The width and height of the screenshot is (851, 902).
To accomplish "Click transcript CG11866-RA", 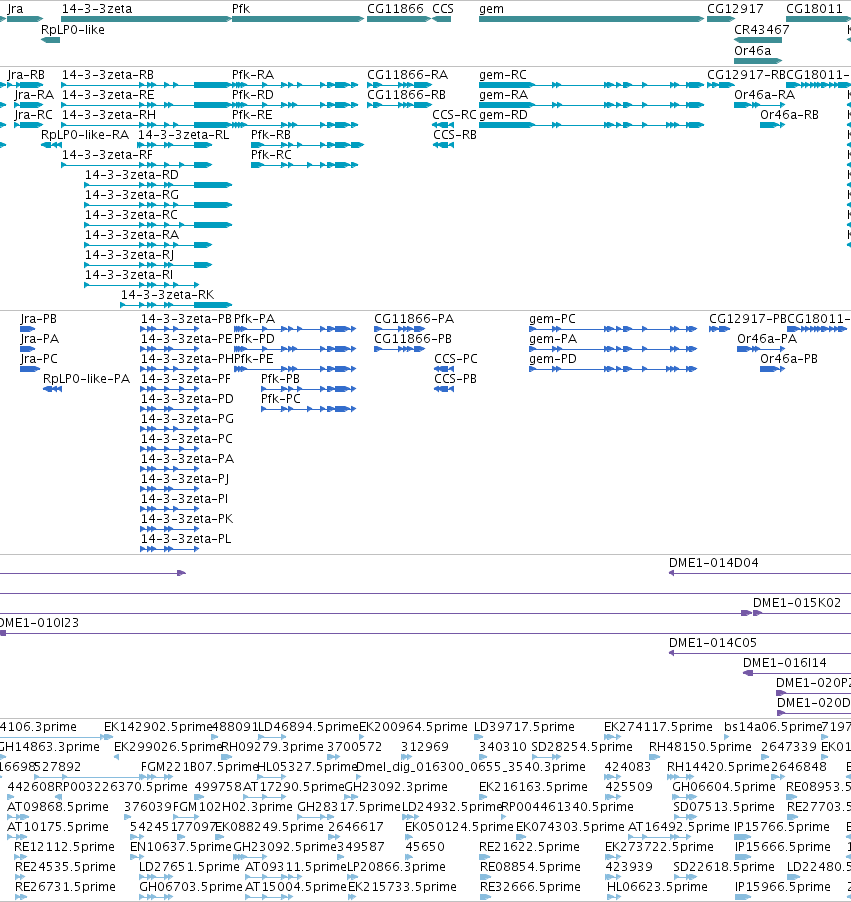I will (x=407, y=75).
